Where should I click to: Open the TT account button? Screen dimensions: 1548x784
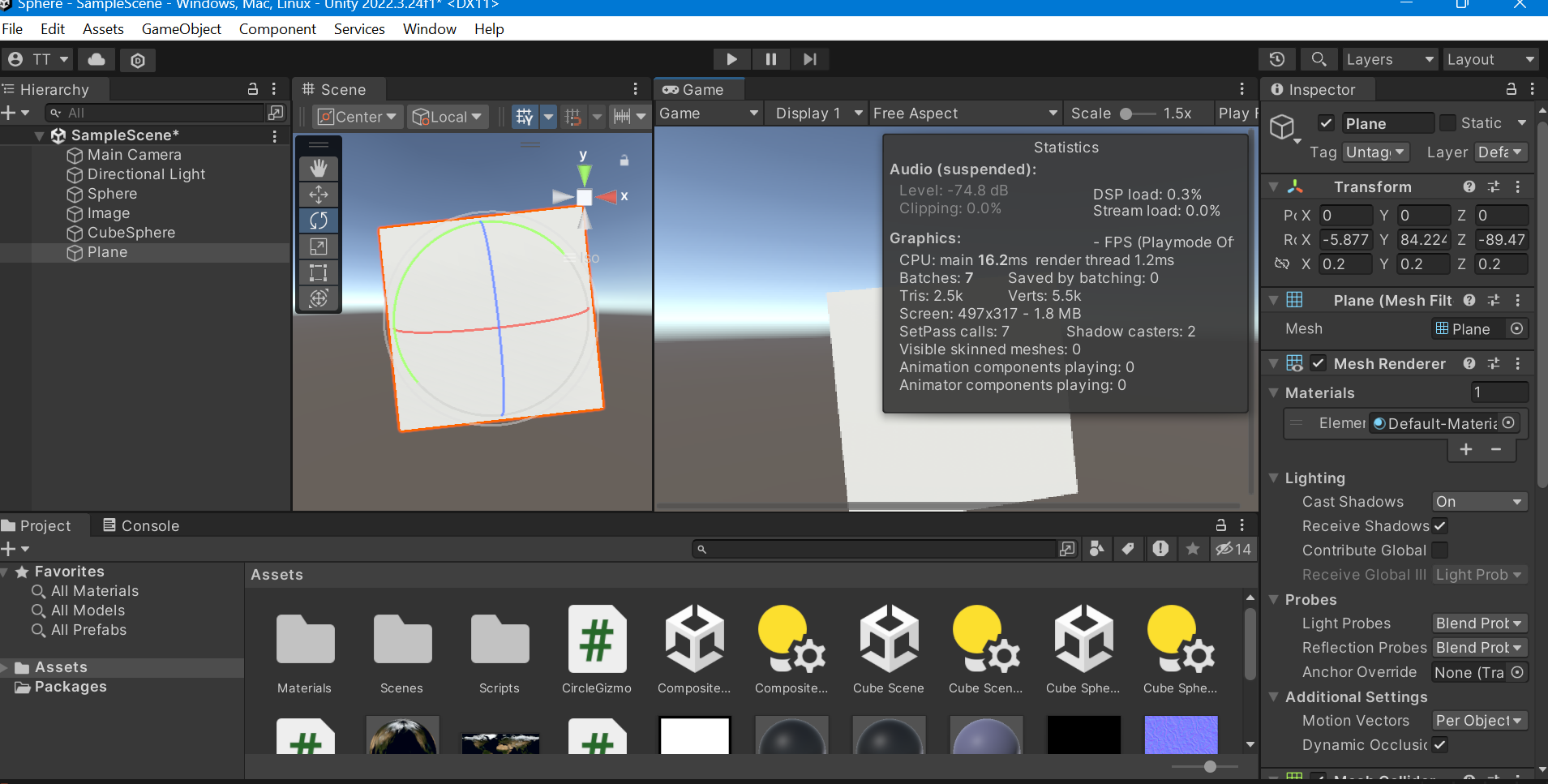[x=38, y=59]
